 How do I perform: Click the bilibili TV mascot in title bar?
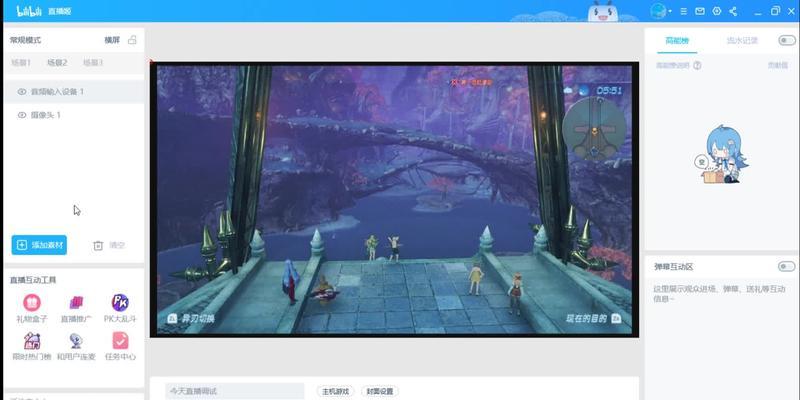point(603,11)
